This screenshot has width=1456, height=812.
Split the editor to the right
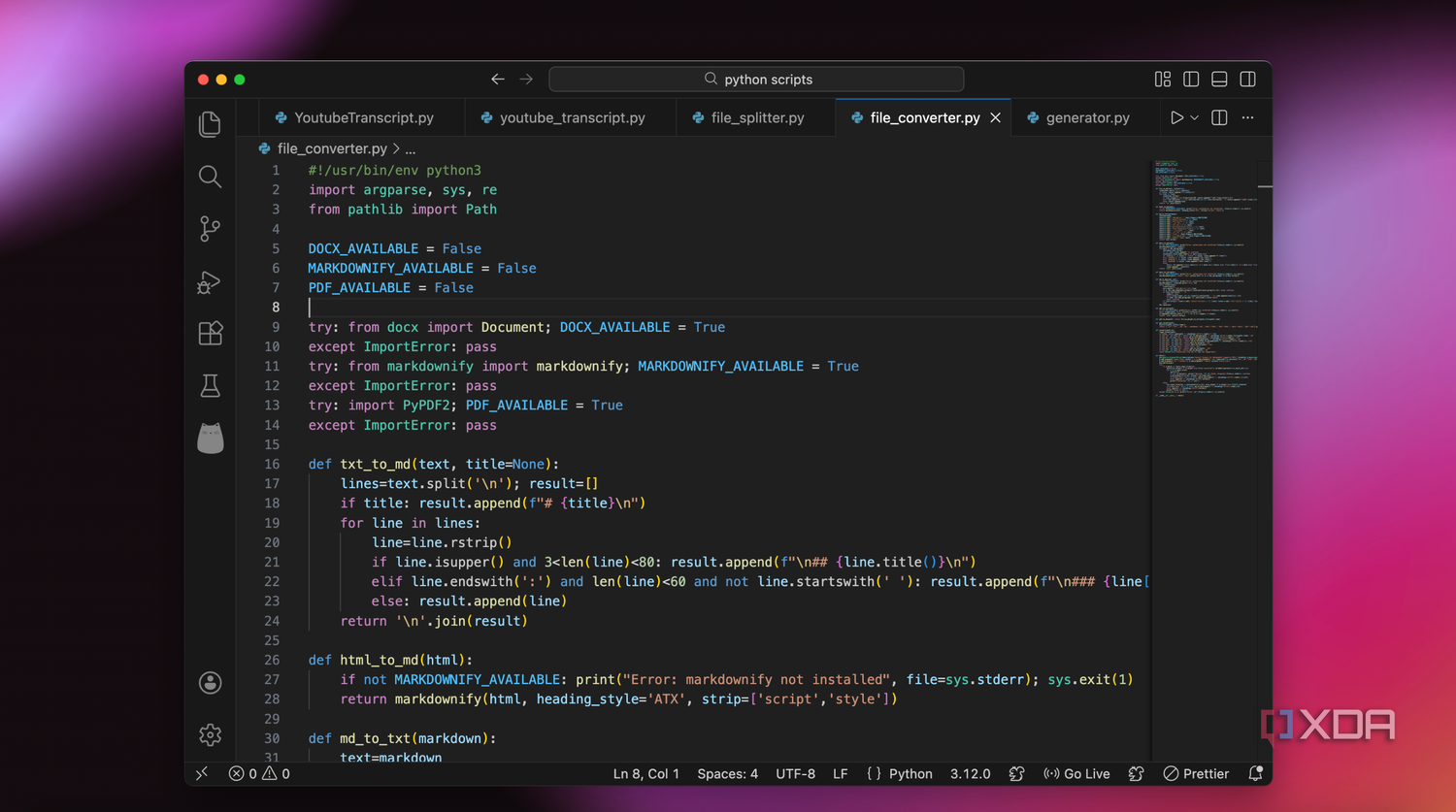pos(1219,117)
